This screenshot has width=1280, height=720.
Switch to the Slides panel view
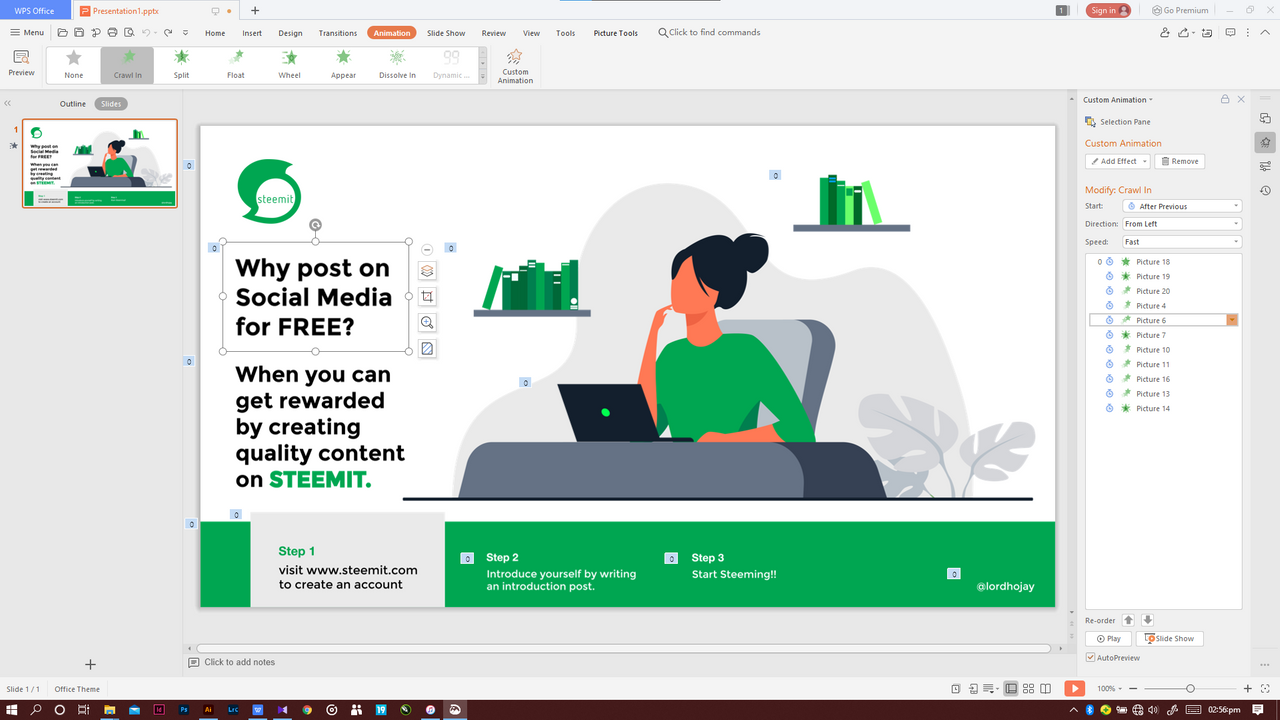pos(111,104)
